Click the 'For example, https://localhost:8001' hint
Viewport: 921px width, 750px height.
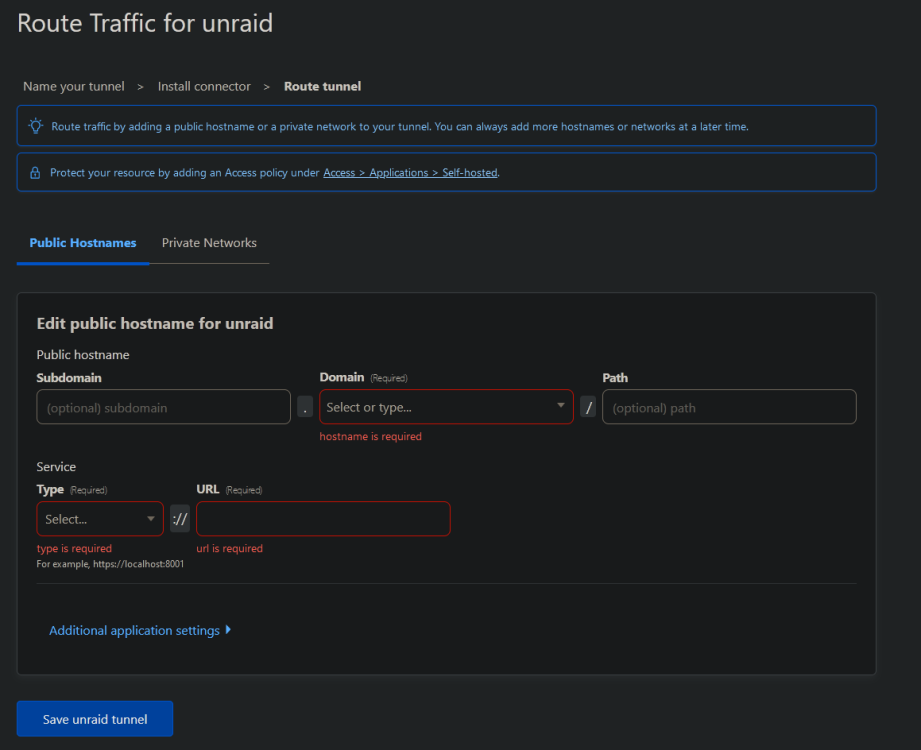pos(110,564)
